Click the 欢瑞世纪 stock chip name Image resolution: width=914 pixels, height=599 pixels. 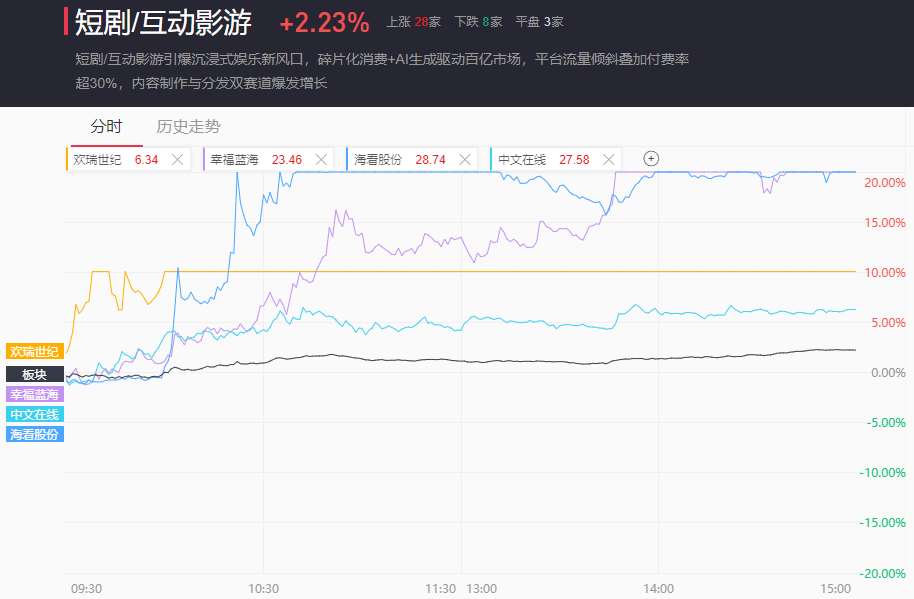pos(97,159)
